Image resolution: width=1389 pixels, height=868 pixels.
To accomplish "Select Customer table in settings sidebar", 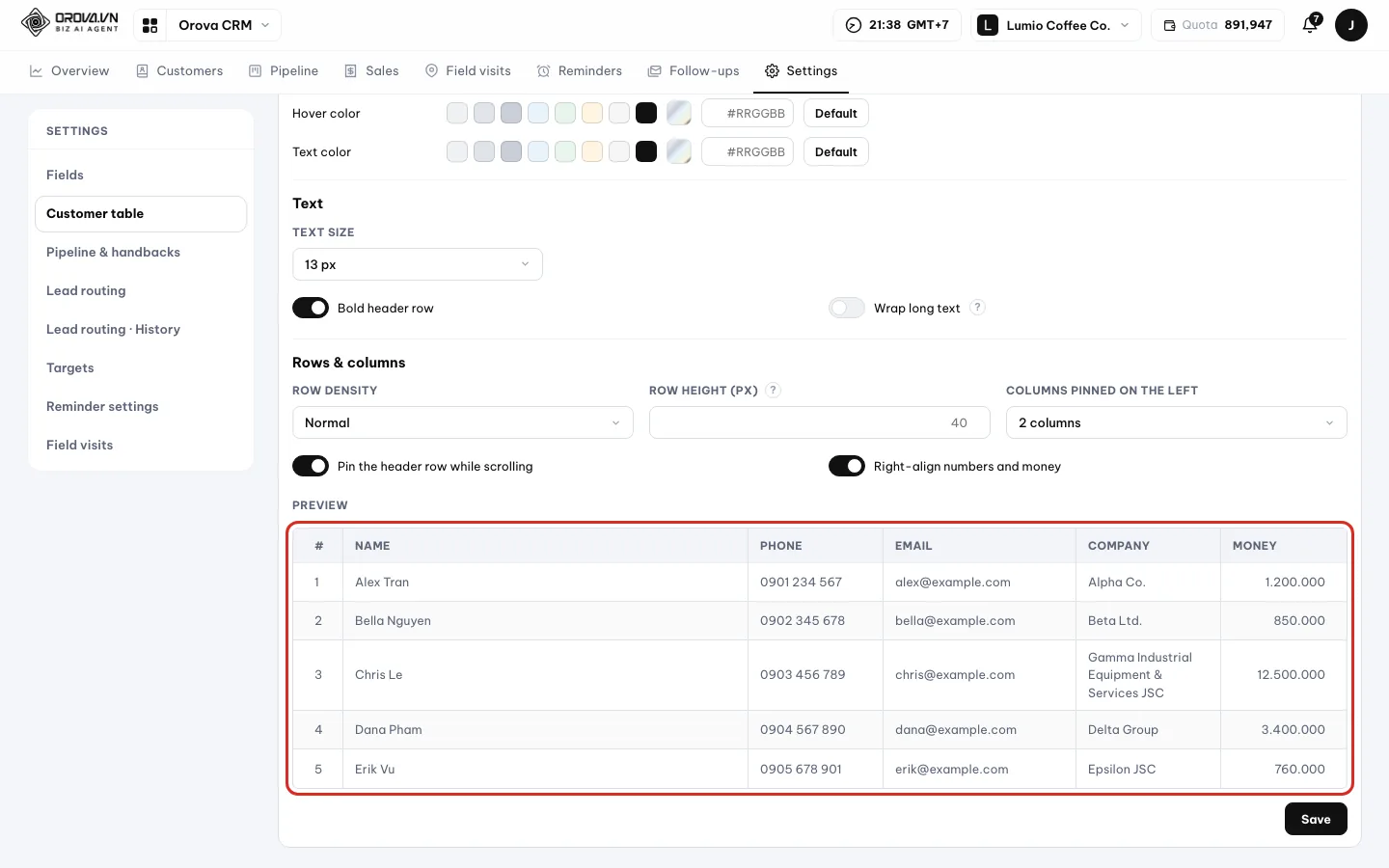I will pyautogui.click(x=141, y=213).
